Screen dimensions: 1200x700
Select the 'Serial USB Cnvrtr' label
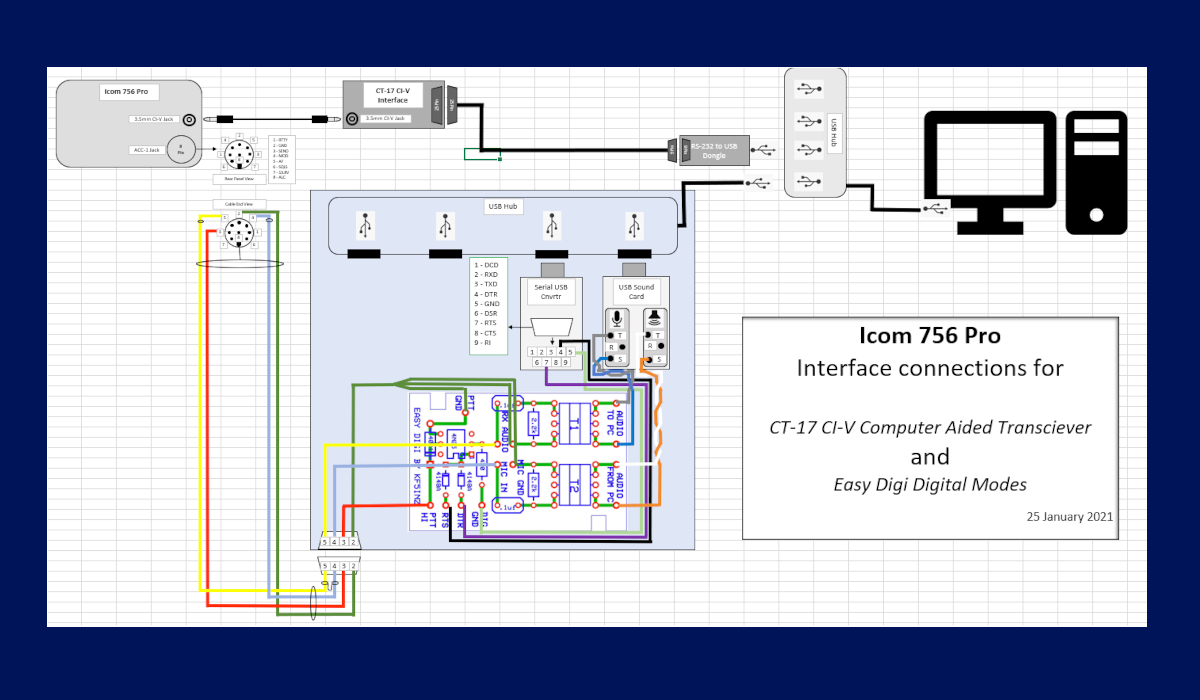pos(551,293)
